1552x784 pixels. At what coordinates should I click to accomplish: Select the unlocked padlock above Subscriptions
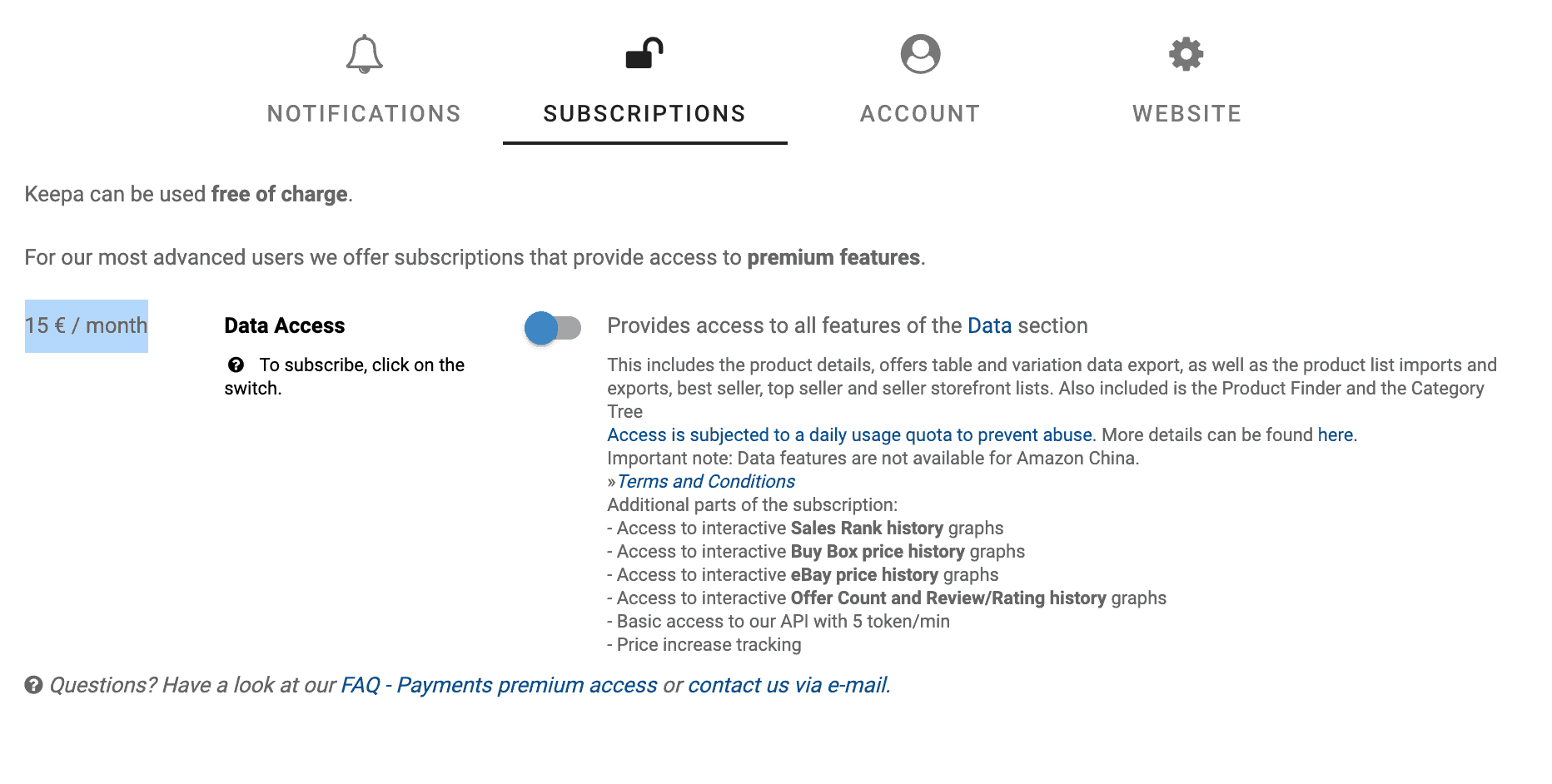646,54
